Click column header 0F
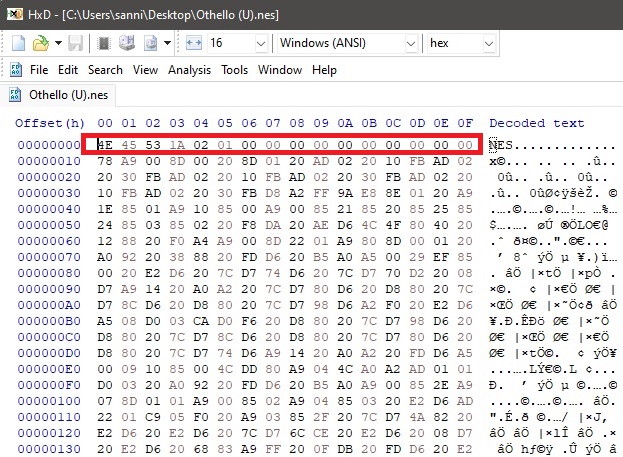The width and height of the screenshot is (623, 457). click(x=465, y=123)
